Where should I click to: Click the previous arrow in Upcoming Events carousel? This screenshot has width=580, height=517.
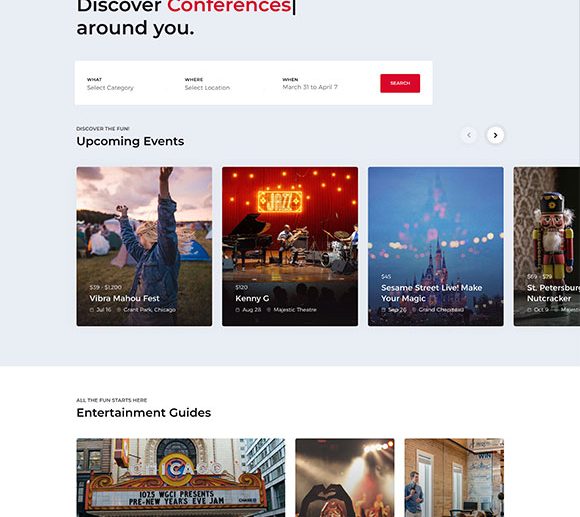click(469, 135)
